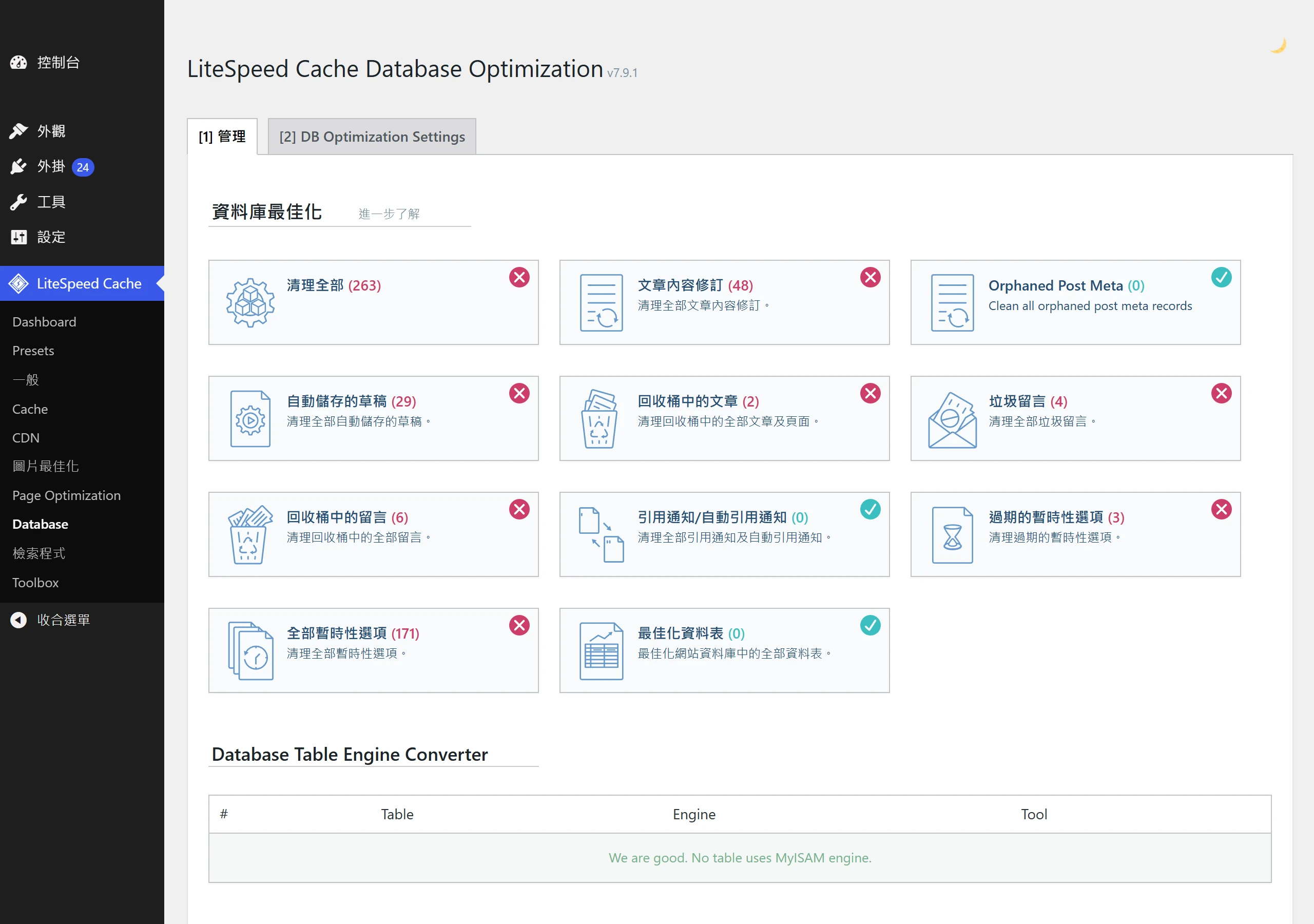Open the 檢索程式 submenu item
This screenshot has height=924, width=1314.
pyautogui.click(x=38, y=553)
